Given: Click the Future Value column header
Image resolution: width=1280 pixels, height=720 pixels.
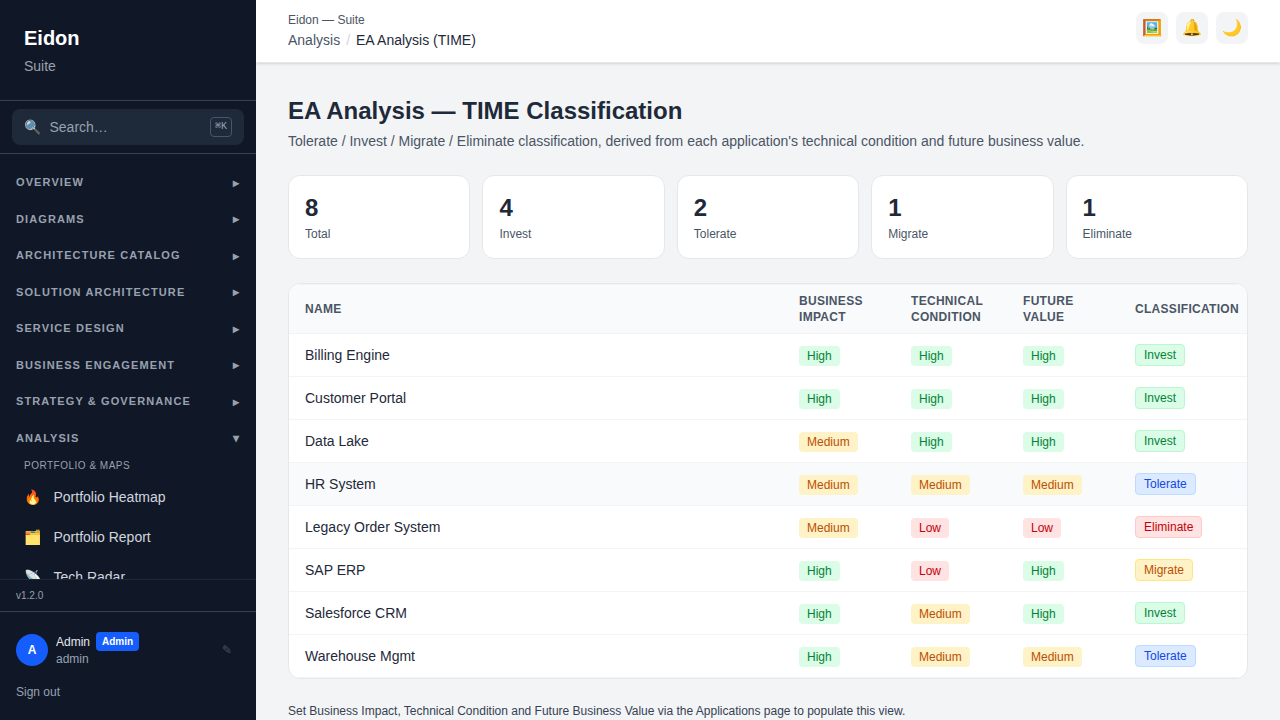Looking at the screenshot, I should pos(1048,309).
